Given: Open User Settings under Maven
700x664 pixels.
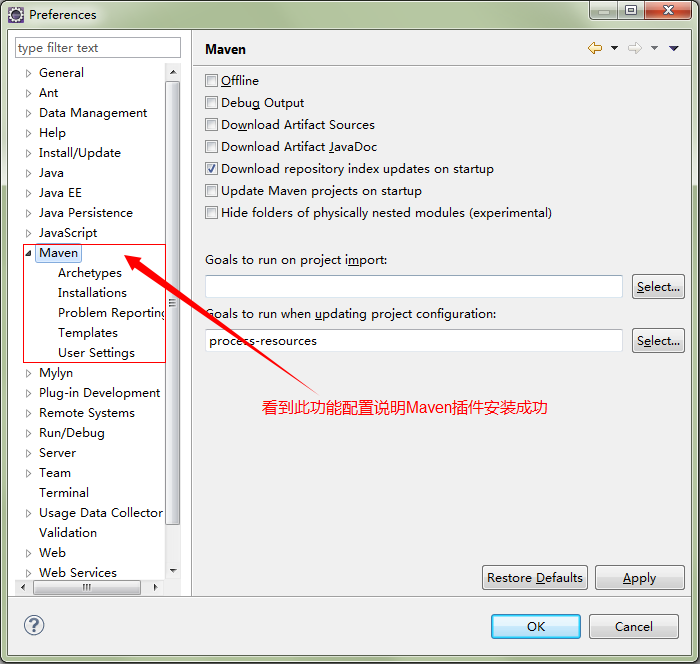Looking at the screenshot, I should [x=96, y=353].
